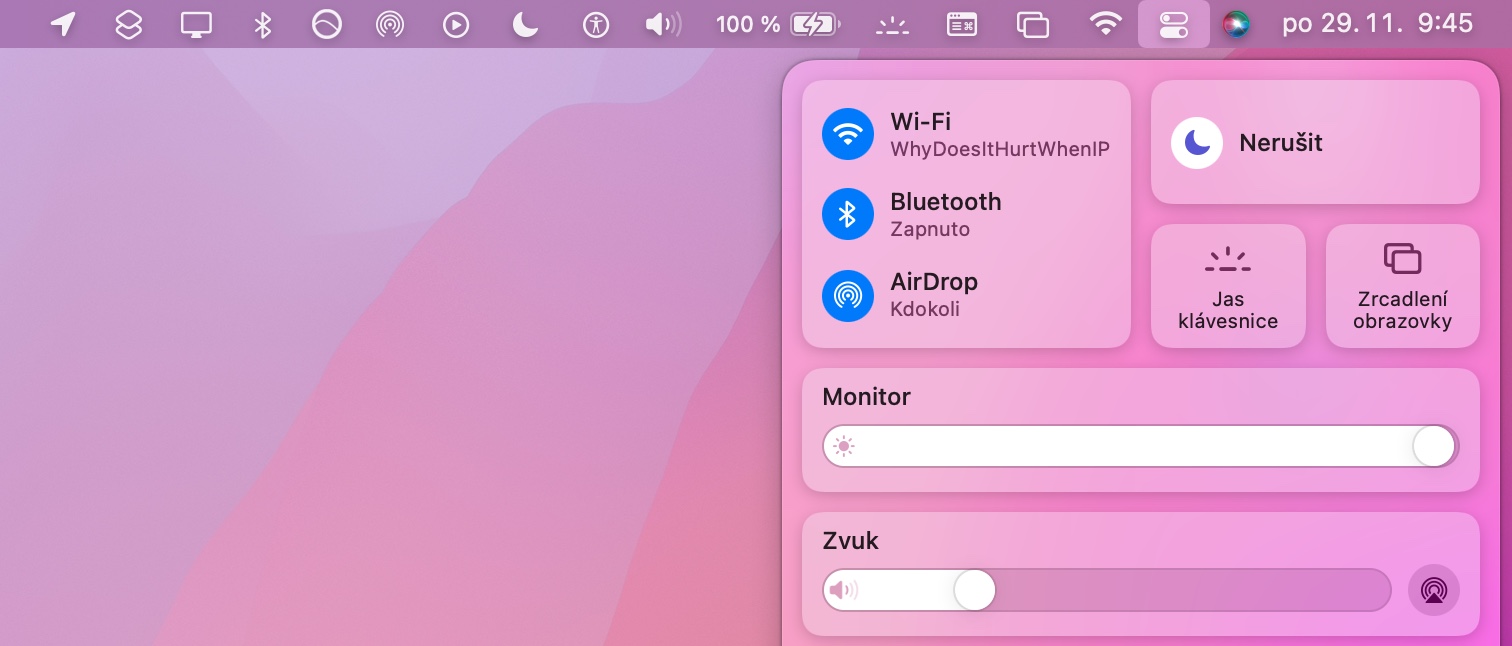The image size is (1512, 646).
Task: Open Jas klávesnice tile
Action: pos(1228,286)
